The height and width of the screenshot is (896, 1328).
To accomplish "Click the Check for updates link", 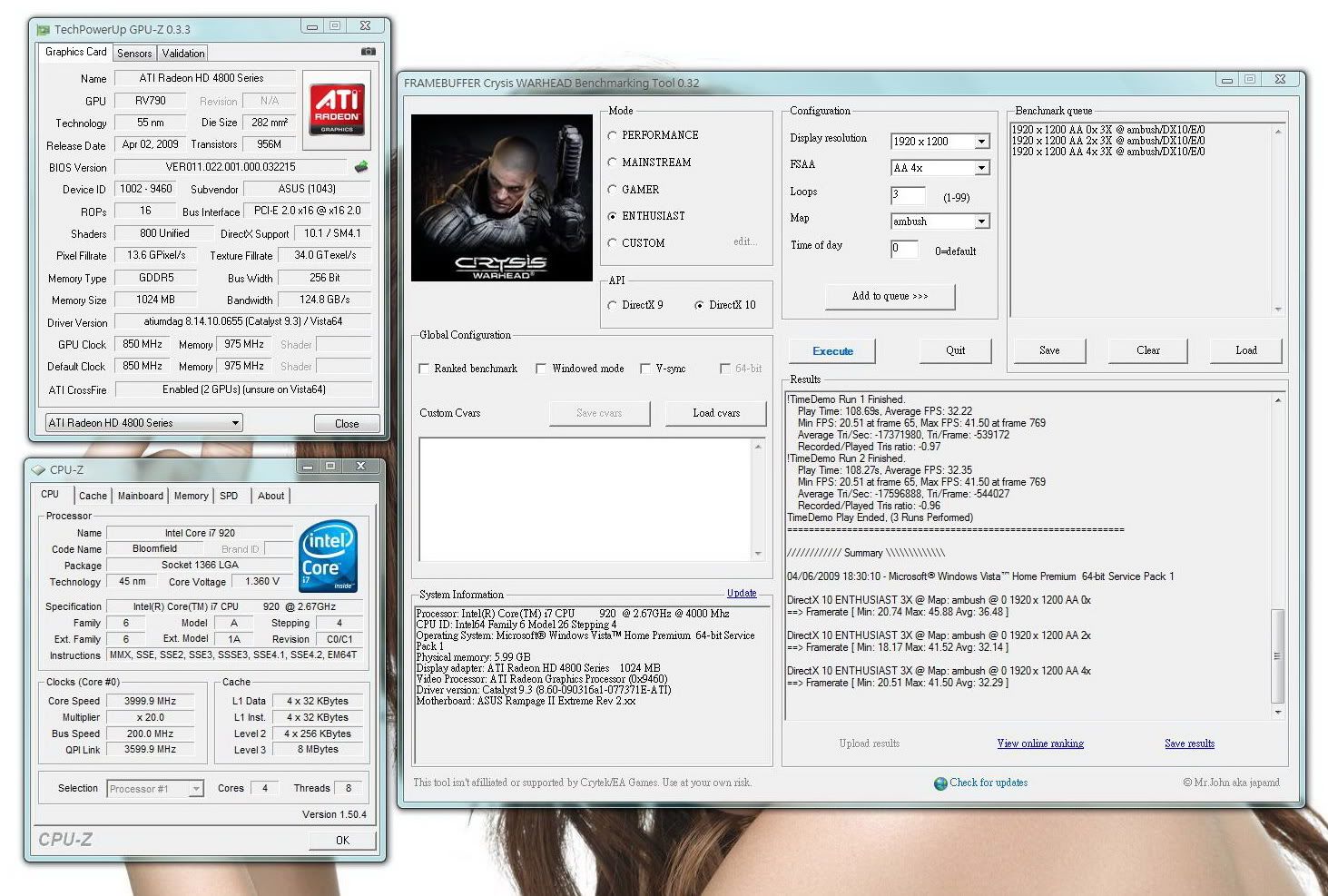I will coord(989,783).
